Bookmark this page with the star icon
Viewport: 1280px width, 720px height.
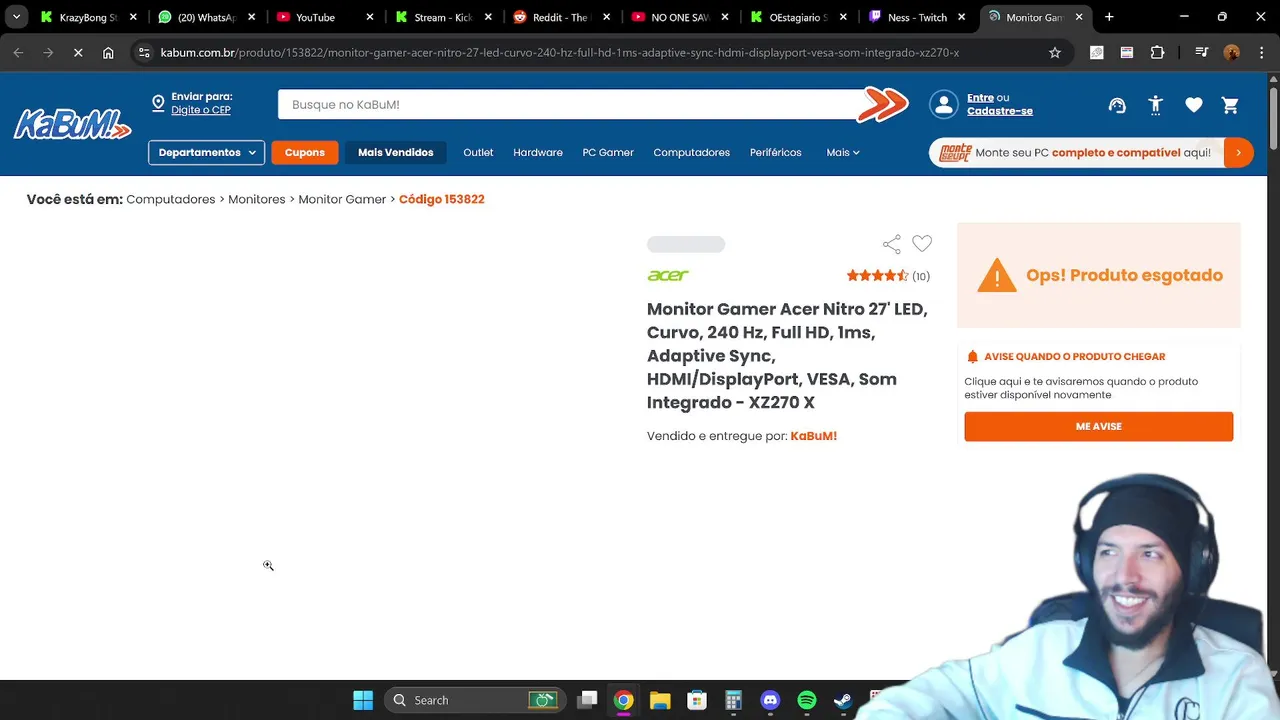click(1055, 53)
